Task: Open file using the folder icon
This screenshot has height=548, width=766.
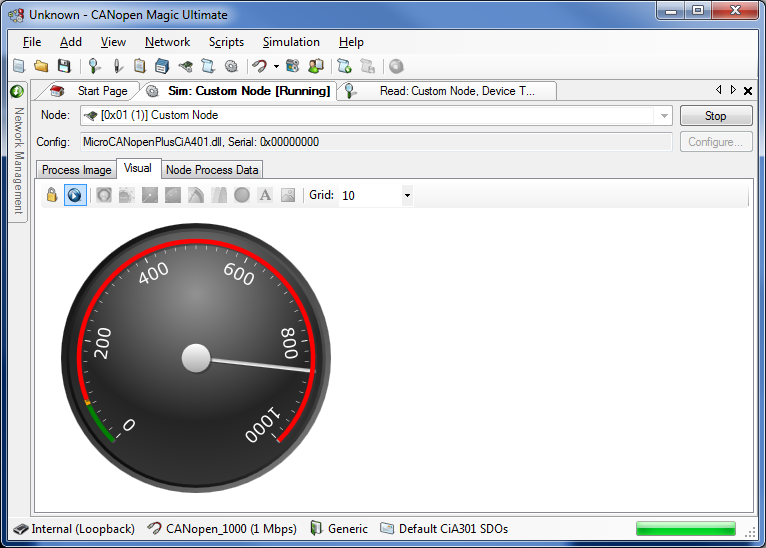Action: [x=41, y=67]
